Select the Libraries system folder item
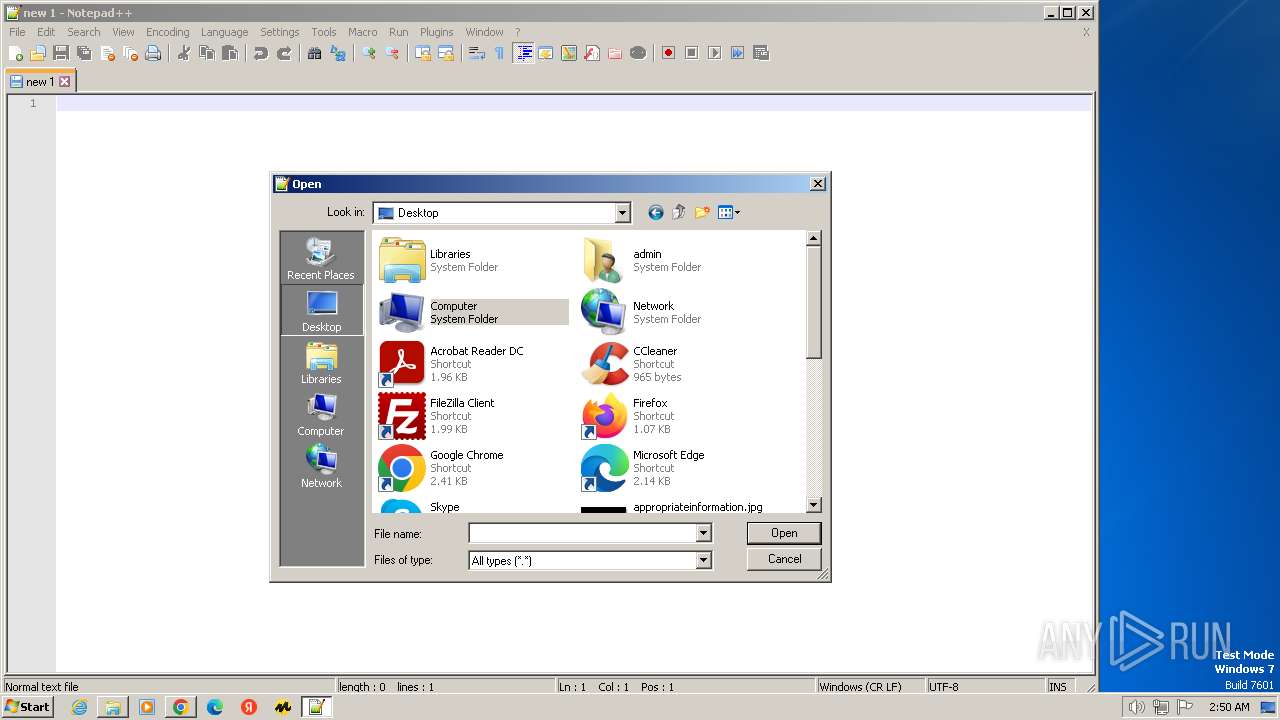Screen dimensions: 1280x720 point(472,260)
